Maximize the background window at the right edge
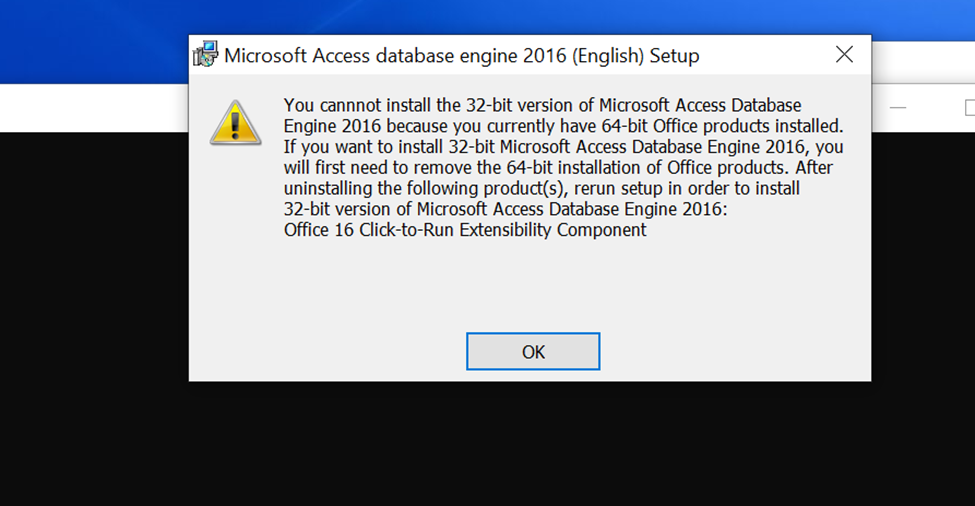Image resolution: width=975 pixels, height=506 pixels. (969, 108)
